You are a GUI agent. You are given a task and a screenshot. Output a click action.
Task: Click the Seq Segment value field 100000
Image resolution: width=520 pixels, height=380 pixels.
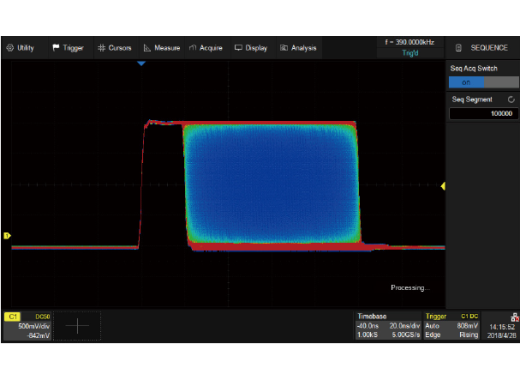484,114
